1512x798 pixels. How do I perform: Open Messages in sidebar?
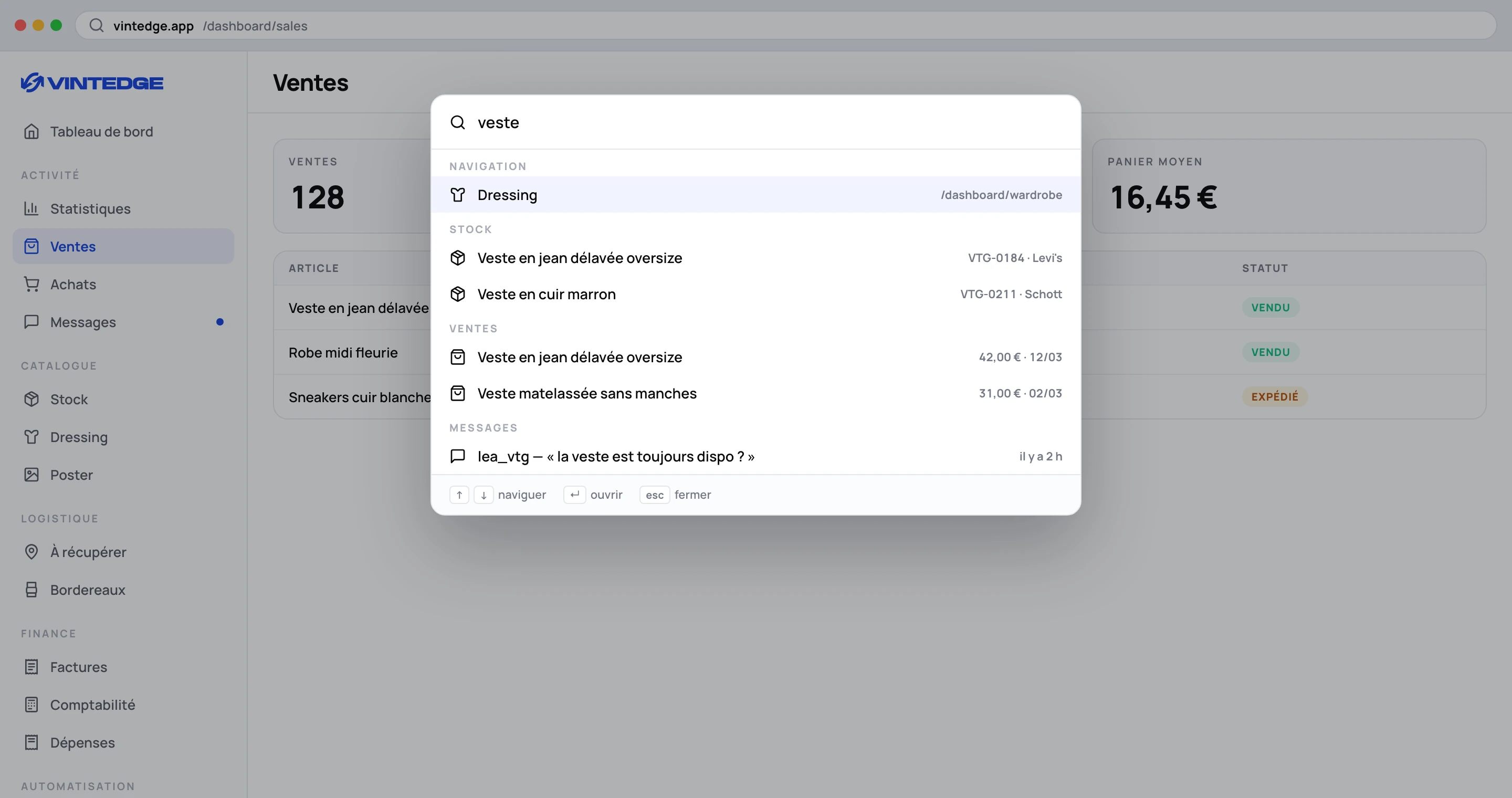pyautogui.click(x=123, y=321)
